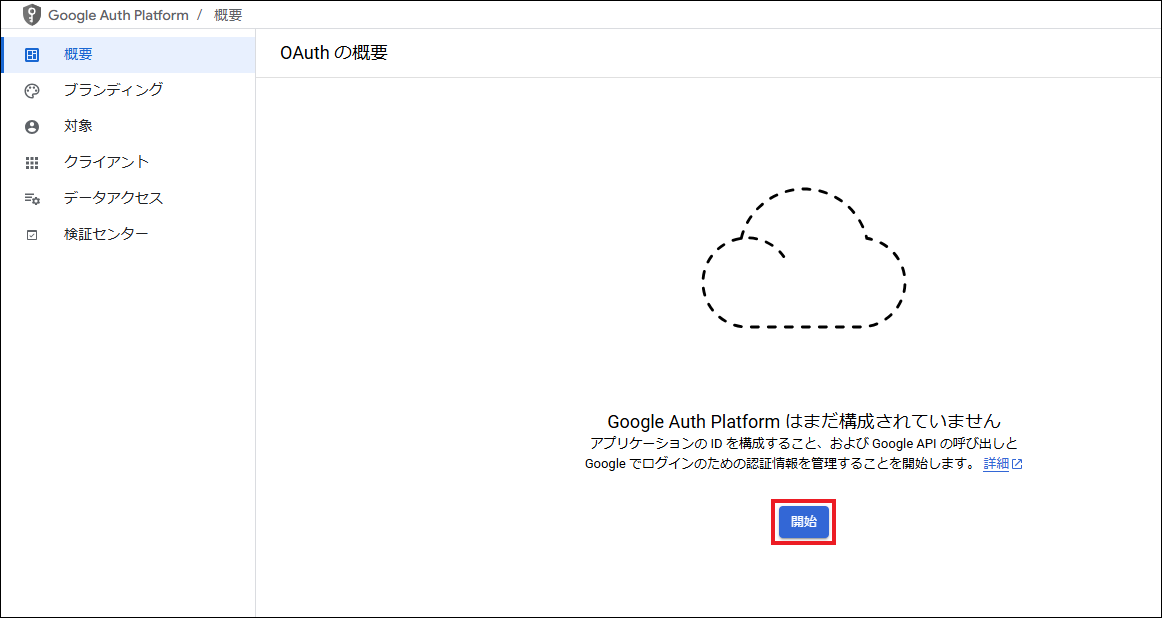Go to the ブランディング menu label

point(113,90)
